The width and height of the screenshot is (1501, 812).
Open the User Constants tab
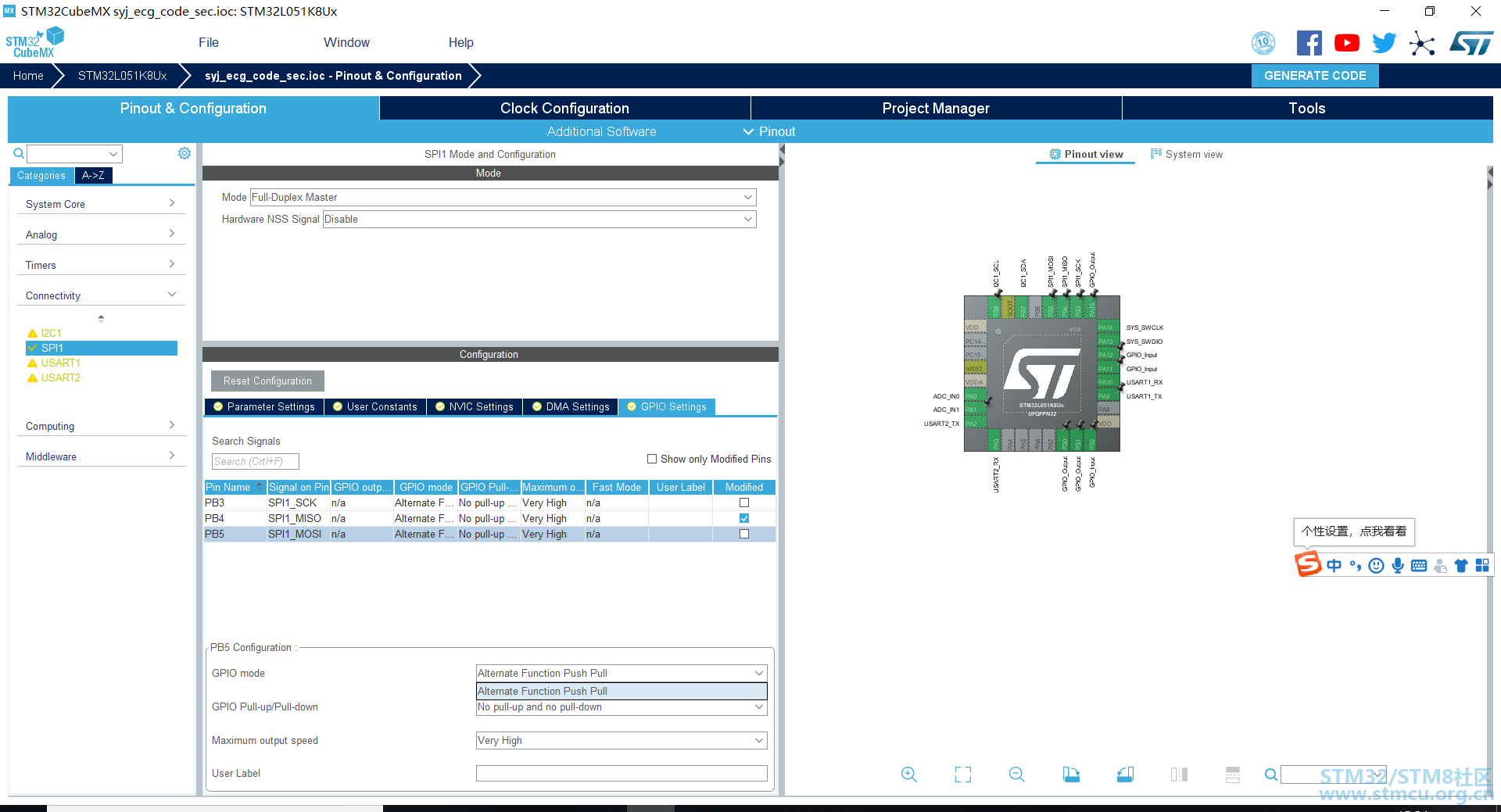375,406
